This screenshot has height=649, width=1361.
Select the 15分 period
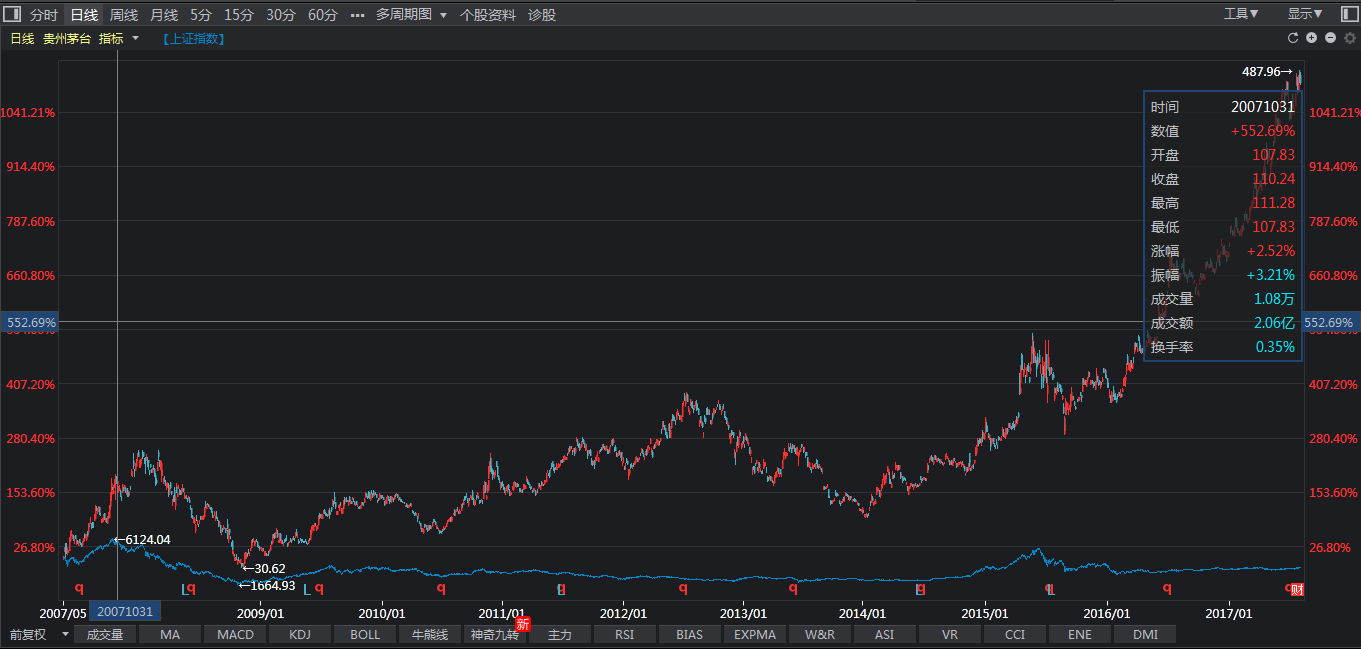click(239, 15)
